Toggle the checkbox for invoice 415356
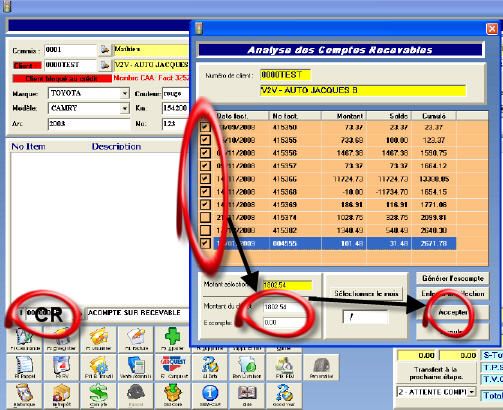 click(205, 153)
